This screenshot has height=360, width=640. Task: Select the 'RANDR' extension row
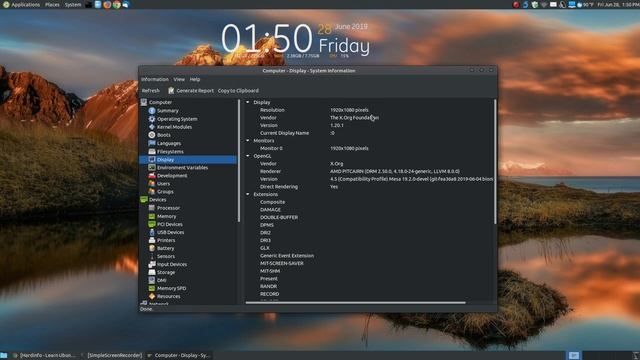point(369,286)
